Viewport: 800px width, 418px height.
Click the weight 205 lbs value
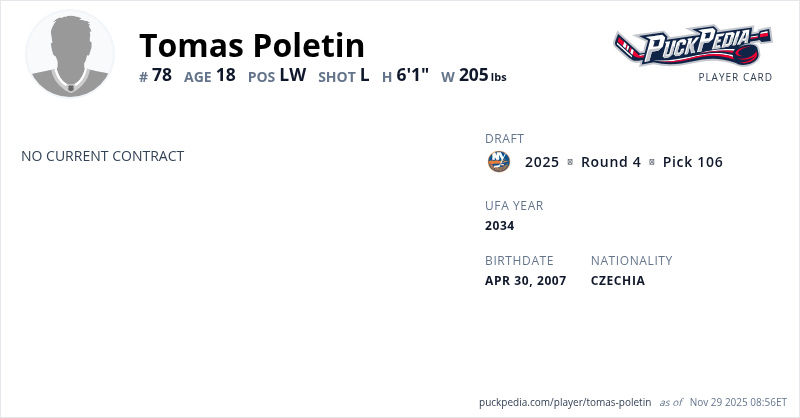pyautogui.click(x=482, y=75)
